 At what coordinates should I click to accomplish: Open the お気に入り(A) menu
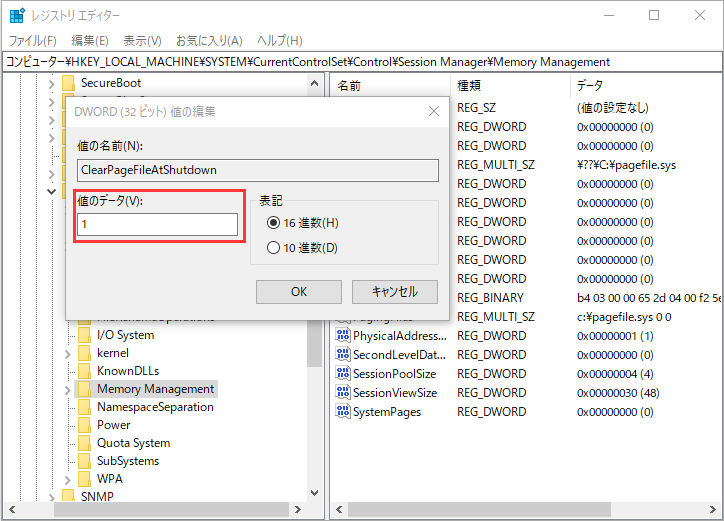tap(209, 41)
